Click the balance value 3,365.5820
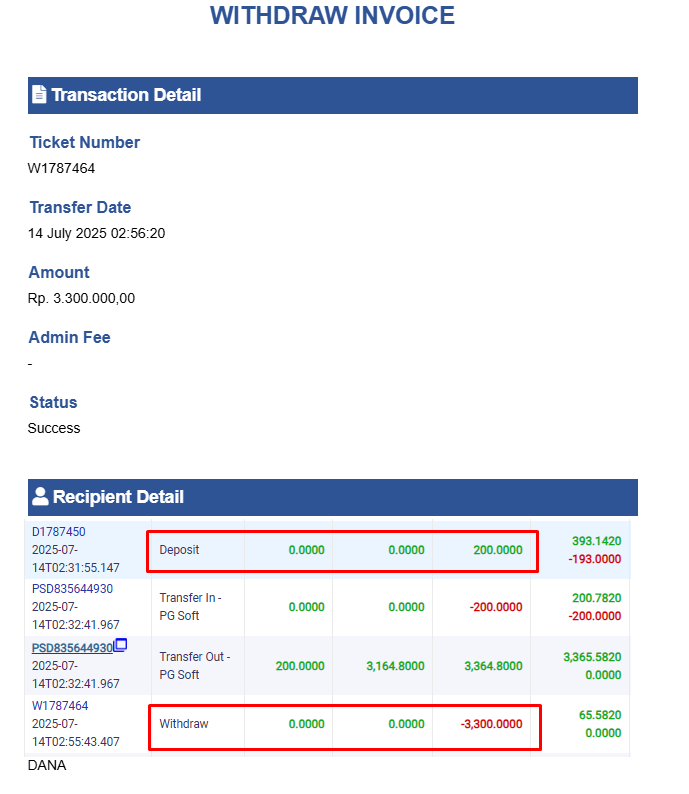 click(x=592, y=657)
